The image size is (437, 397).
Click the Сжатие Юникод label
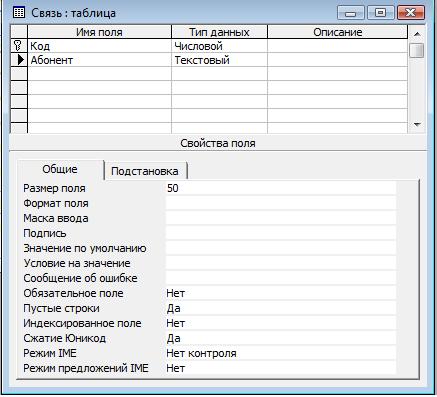(x=64, y=338)
